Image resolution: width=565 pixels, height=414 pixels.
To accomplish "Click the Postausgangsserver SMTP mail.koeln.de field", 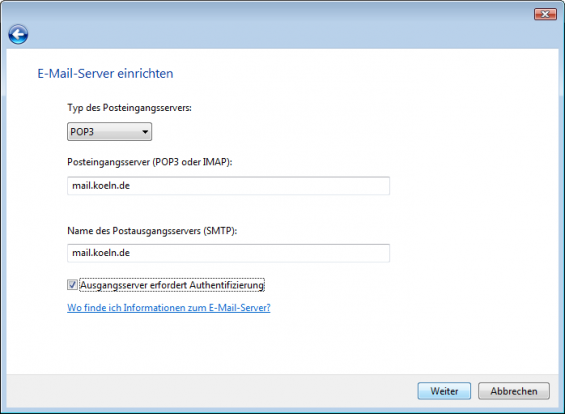I will coord(228,253).
